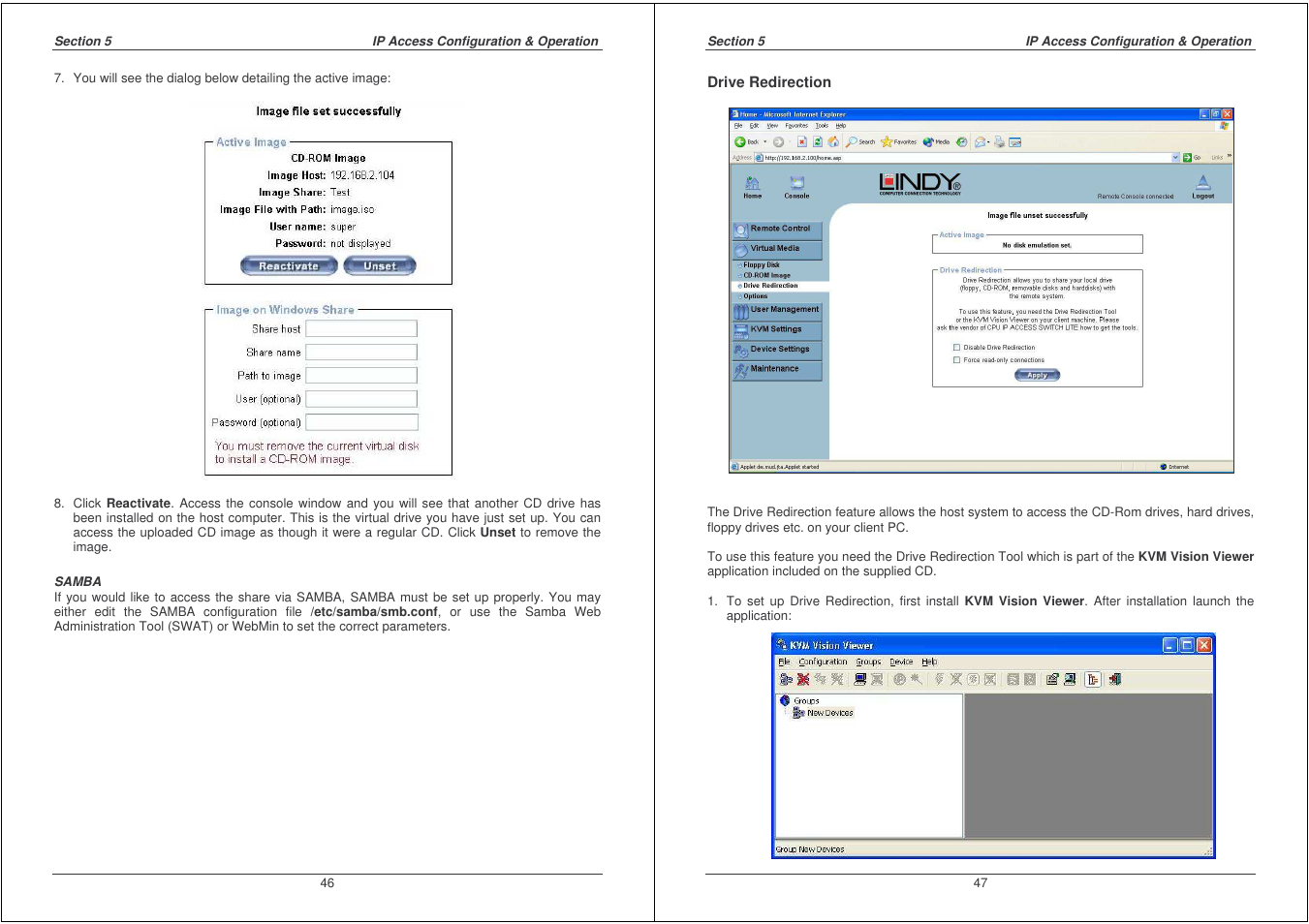Image resolution: width=1309 pixels, height=924 pixels.
Task: Click the Go button beside the address bar
Action: tap(1193, 157)
